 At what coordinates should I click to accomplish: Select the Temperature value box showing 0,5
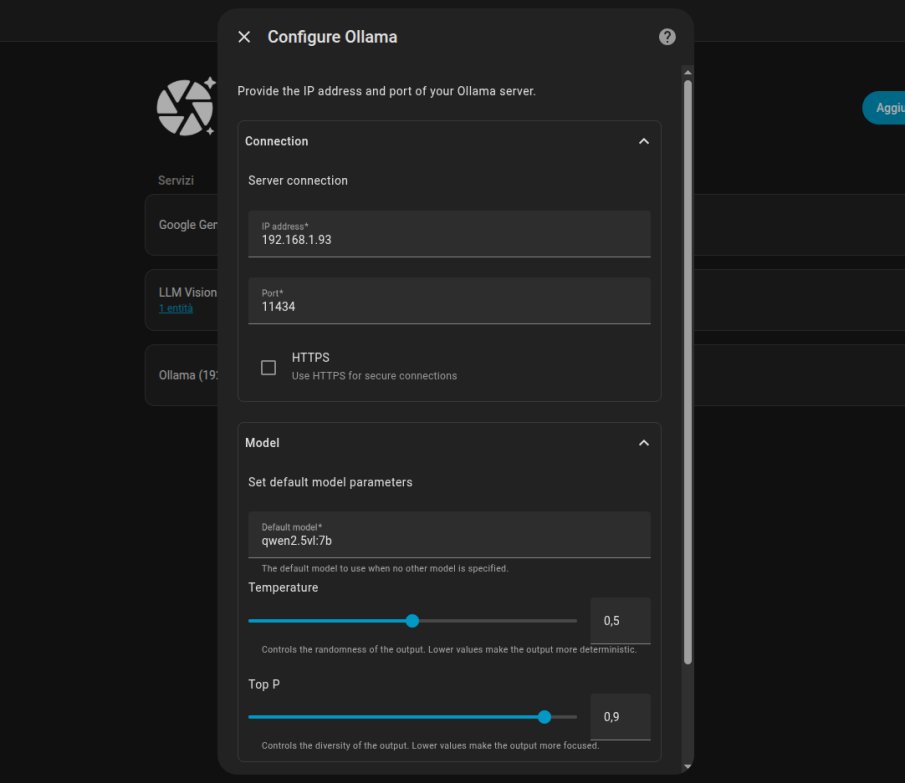point(620,621)
